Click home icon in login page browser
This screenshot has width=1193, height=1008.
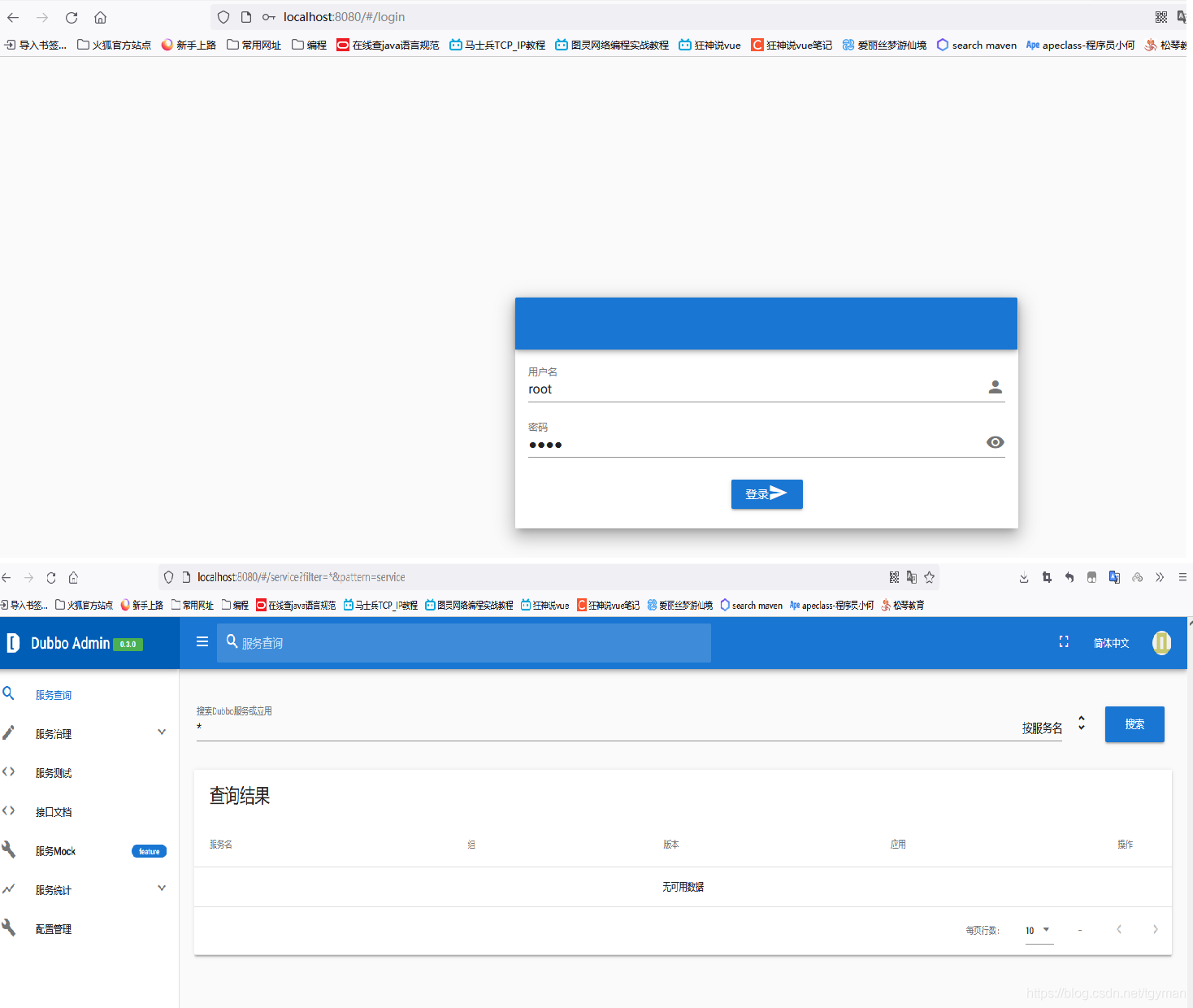(x=100, y=17)
